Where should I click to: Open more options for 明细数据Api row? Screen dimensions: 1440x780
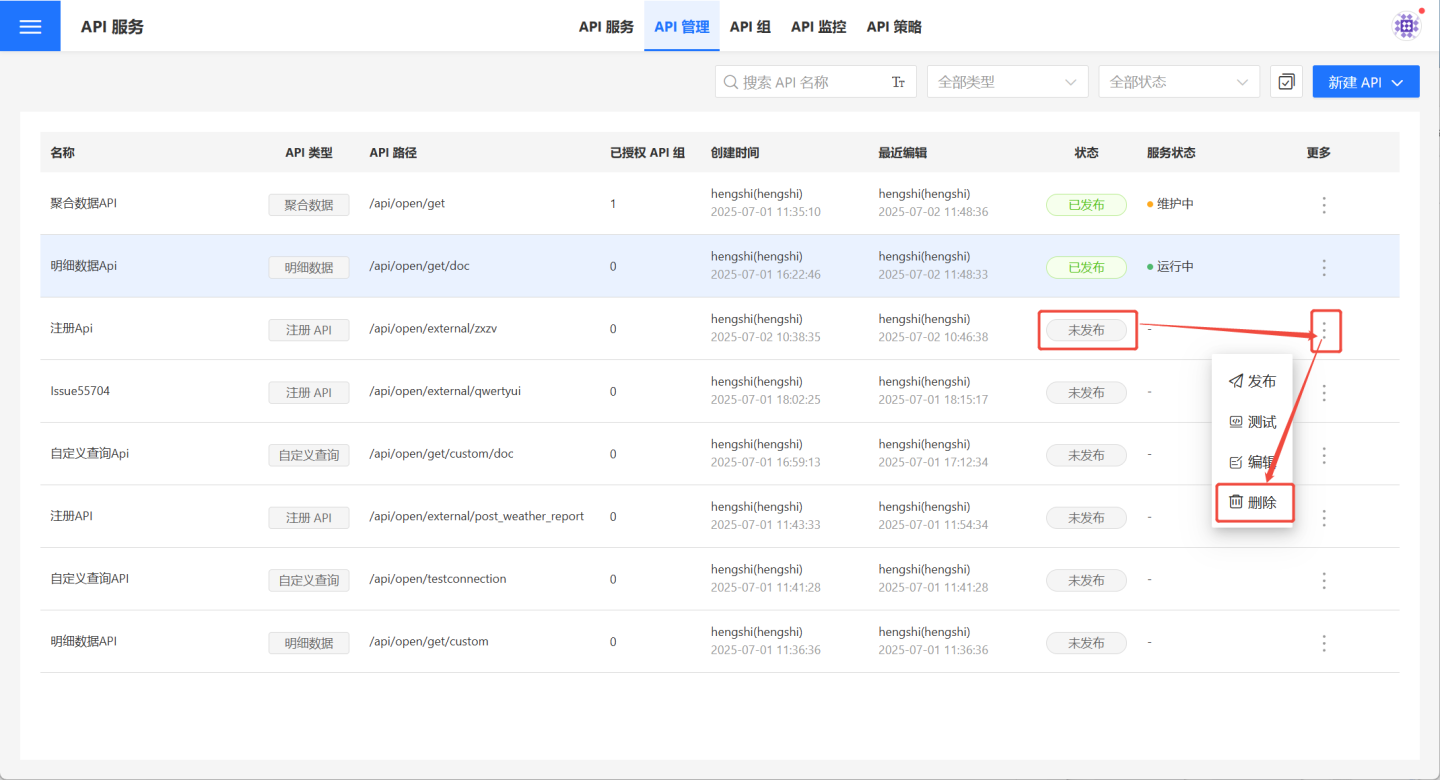(x=1324, y=267)
